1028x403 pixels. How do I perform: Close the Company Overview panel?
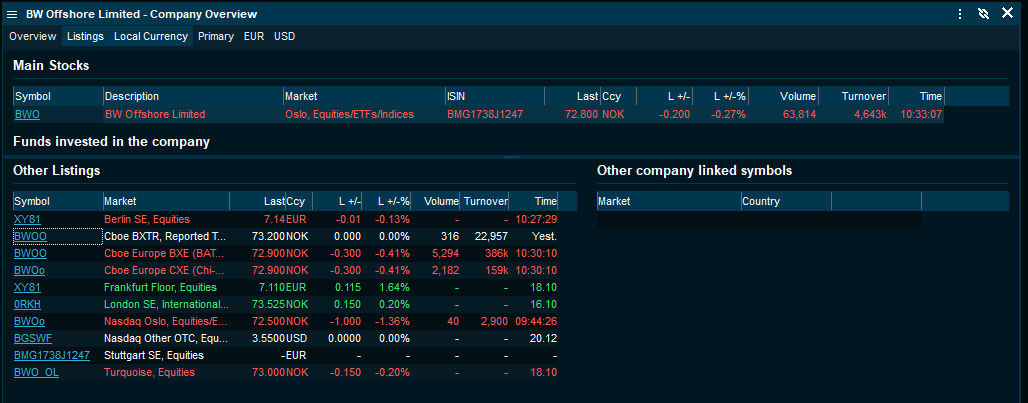1007,14
